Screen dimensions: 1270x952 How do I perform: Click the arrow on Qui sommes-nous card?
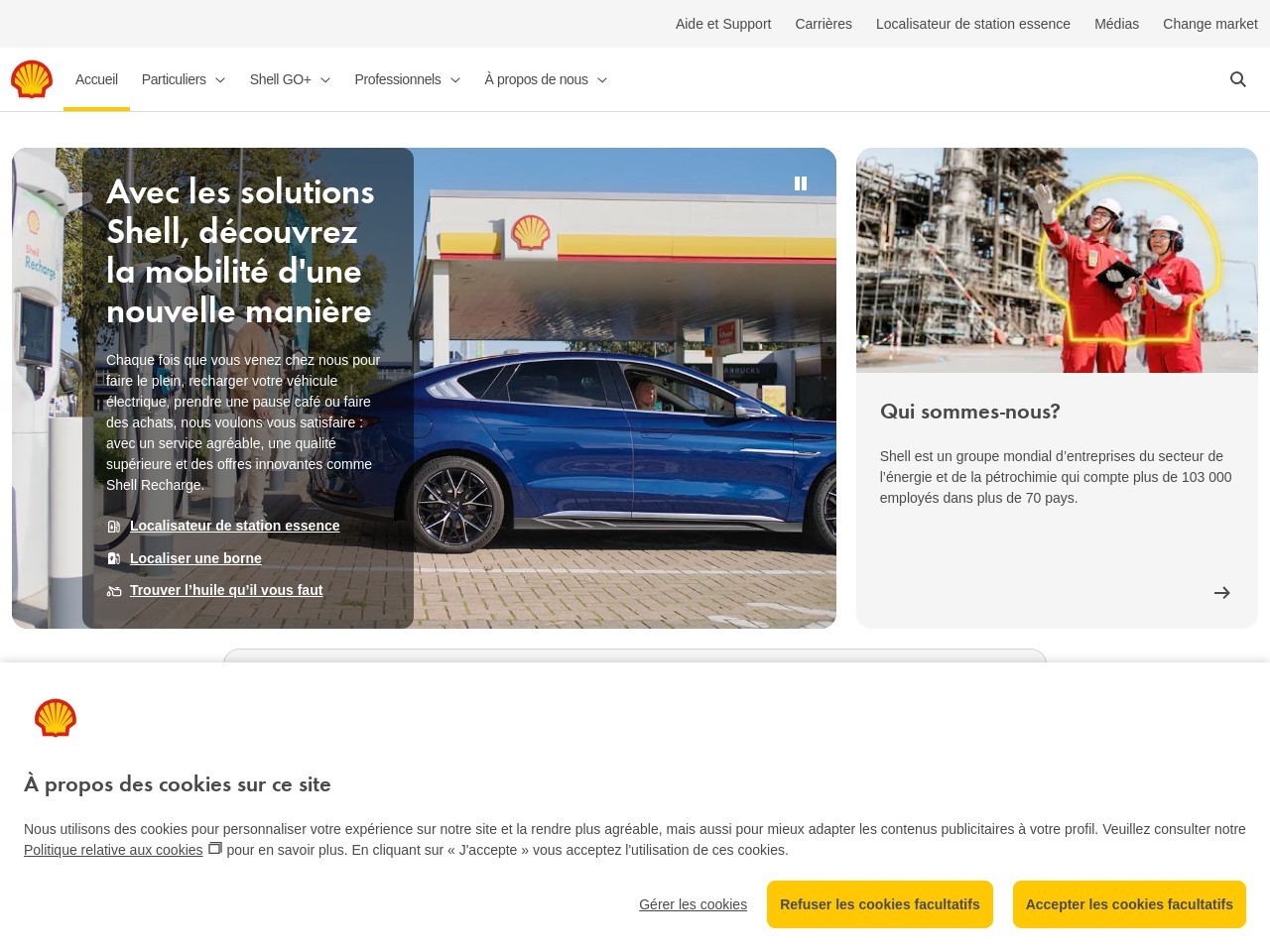tap(1221, 592)
